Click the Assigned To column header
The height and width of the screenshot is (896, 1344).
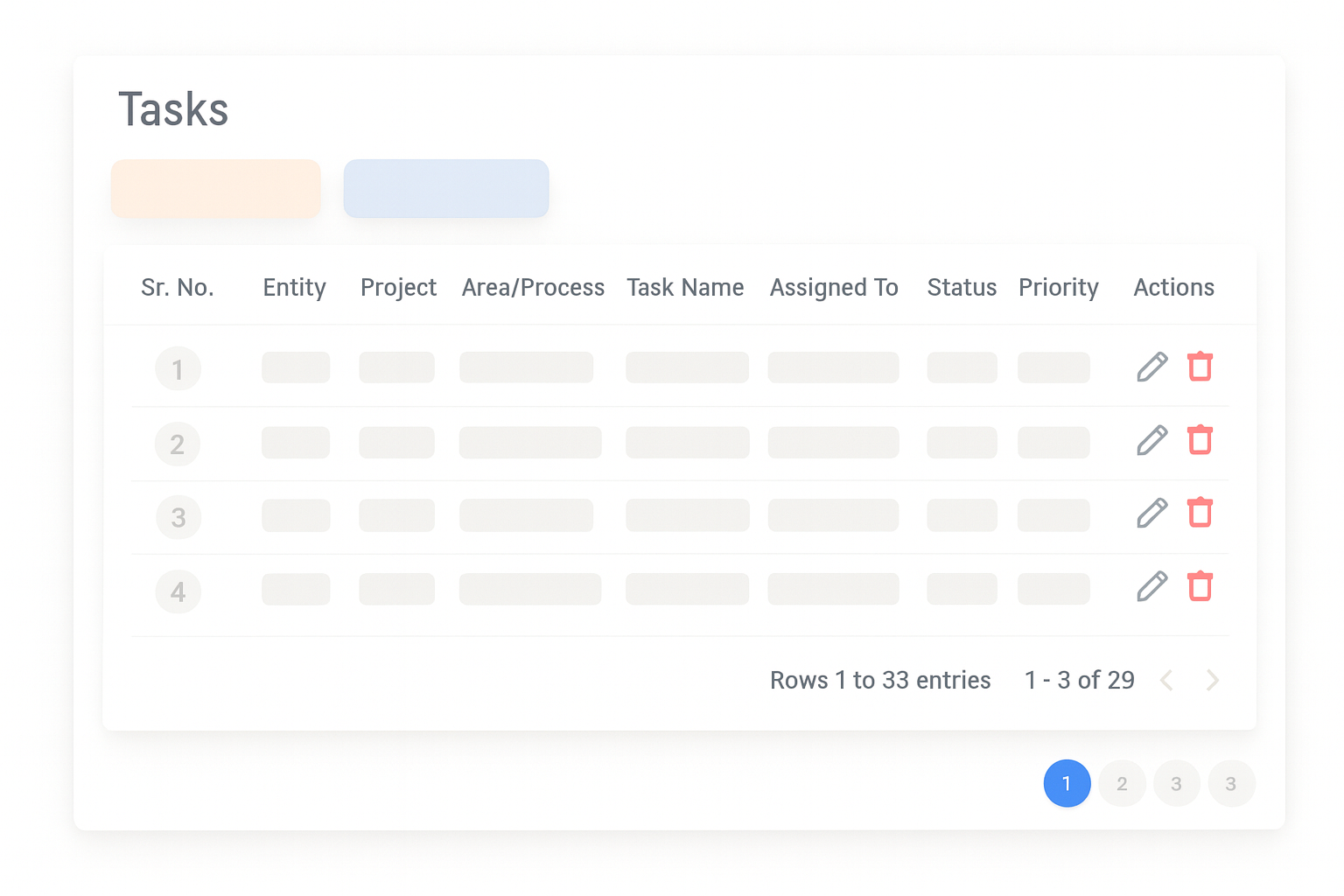(x=834, y=289)
